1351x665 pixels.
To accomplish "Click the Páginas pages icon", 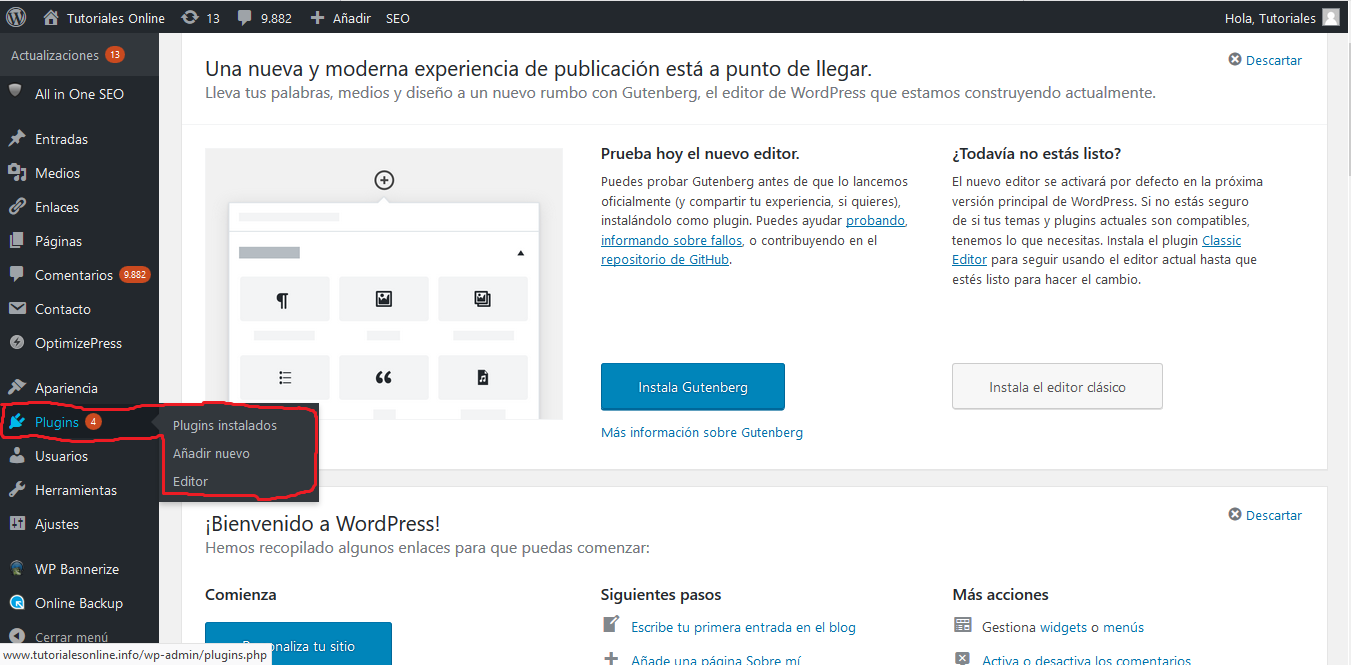I will (x=17, y=241).
